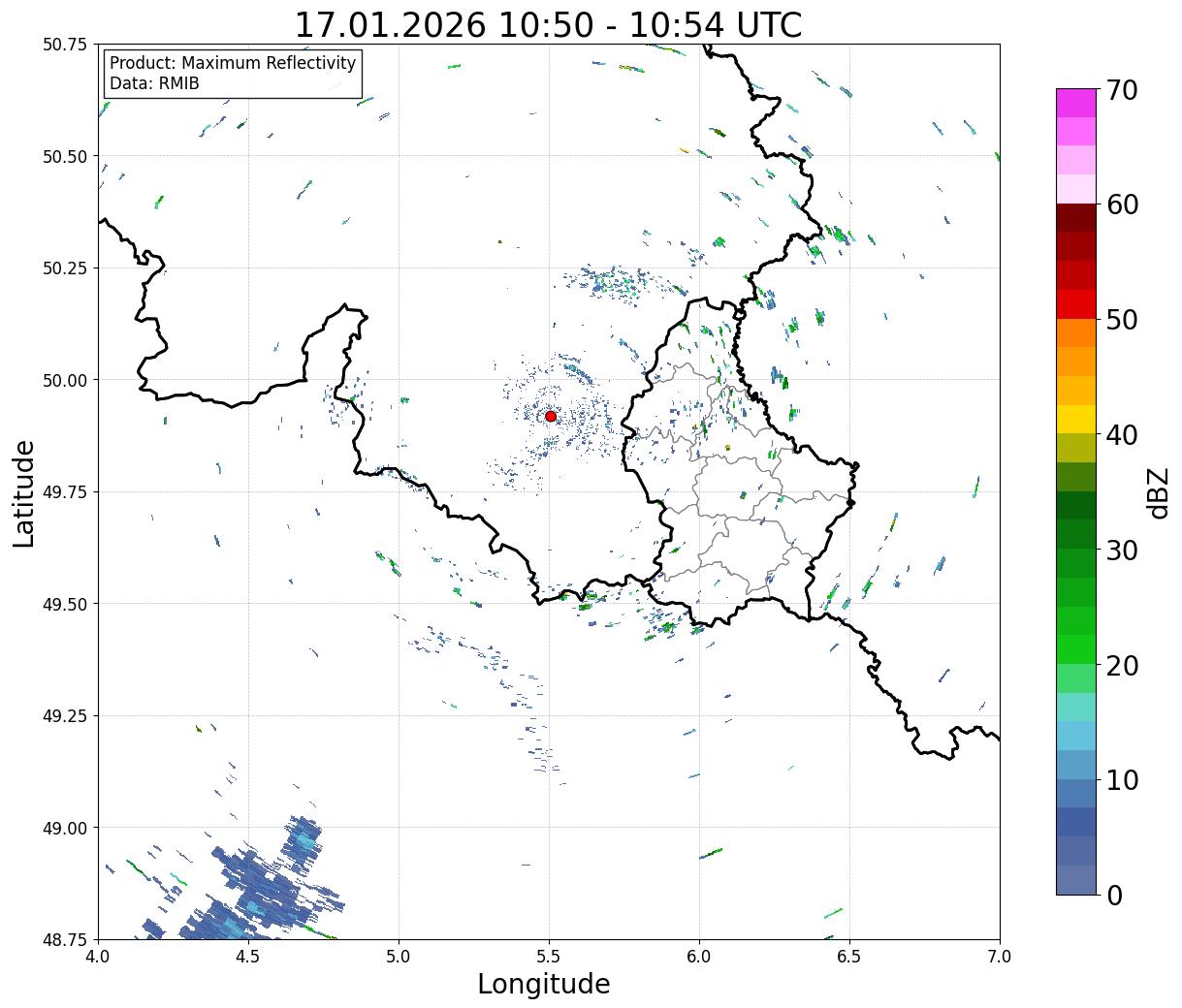Click the 'dBZ' colorbar label
Image resolution: width=1182 pixels, height=1008 pixels.
(x=1158, y=492)
